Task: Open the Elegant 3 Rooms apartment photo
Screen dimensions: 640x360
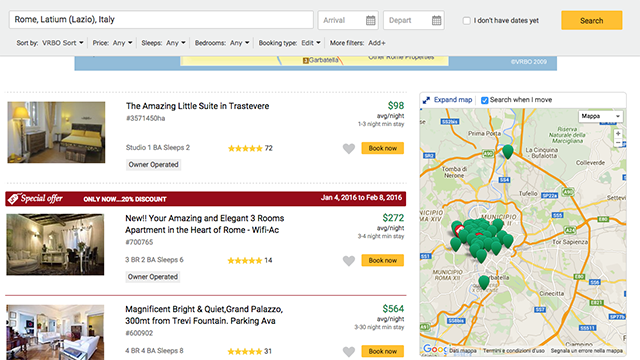Action: coord(55,244)
